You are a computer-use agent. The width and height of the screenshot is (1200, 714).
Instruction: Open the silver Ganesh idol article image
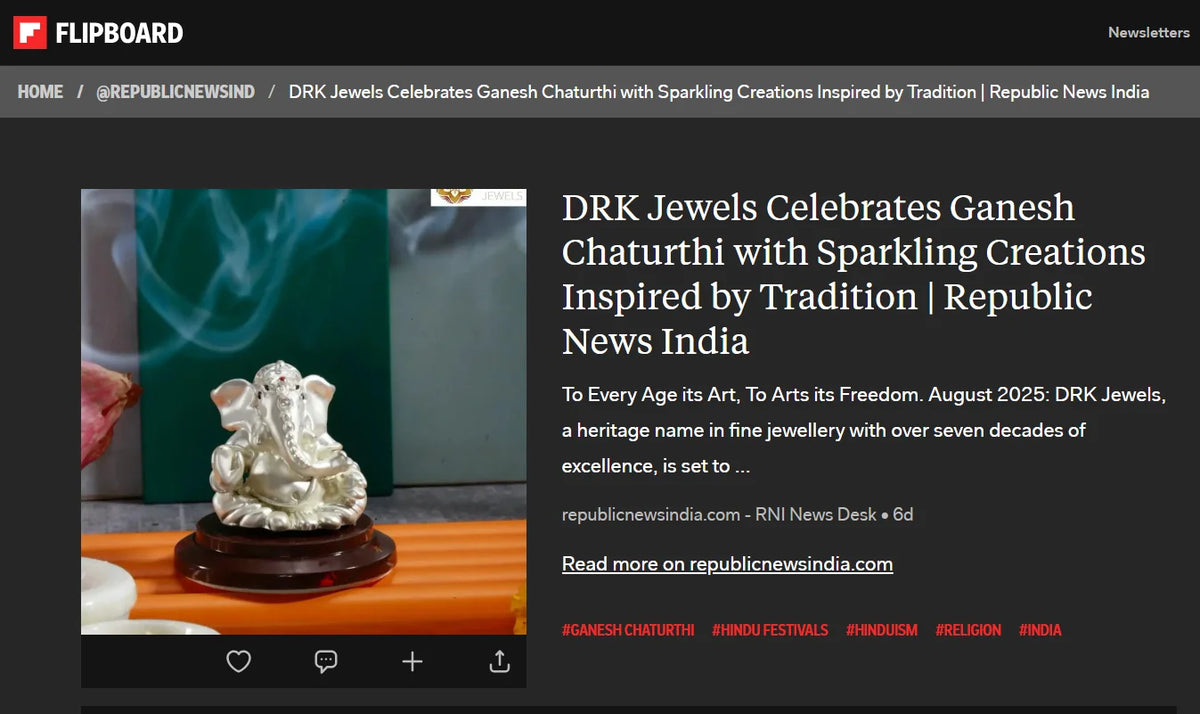[304, 412]
